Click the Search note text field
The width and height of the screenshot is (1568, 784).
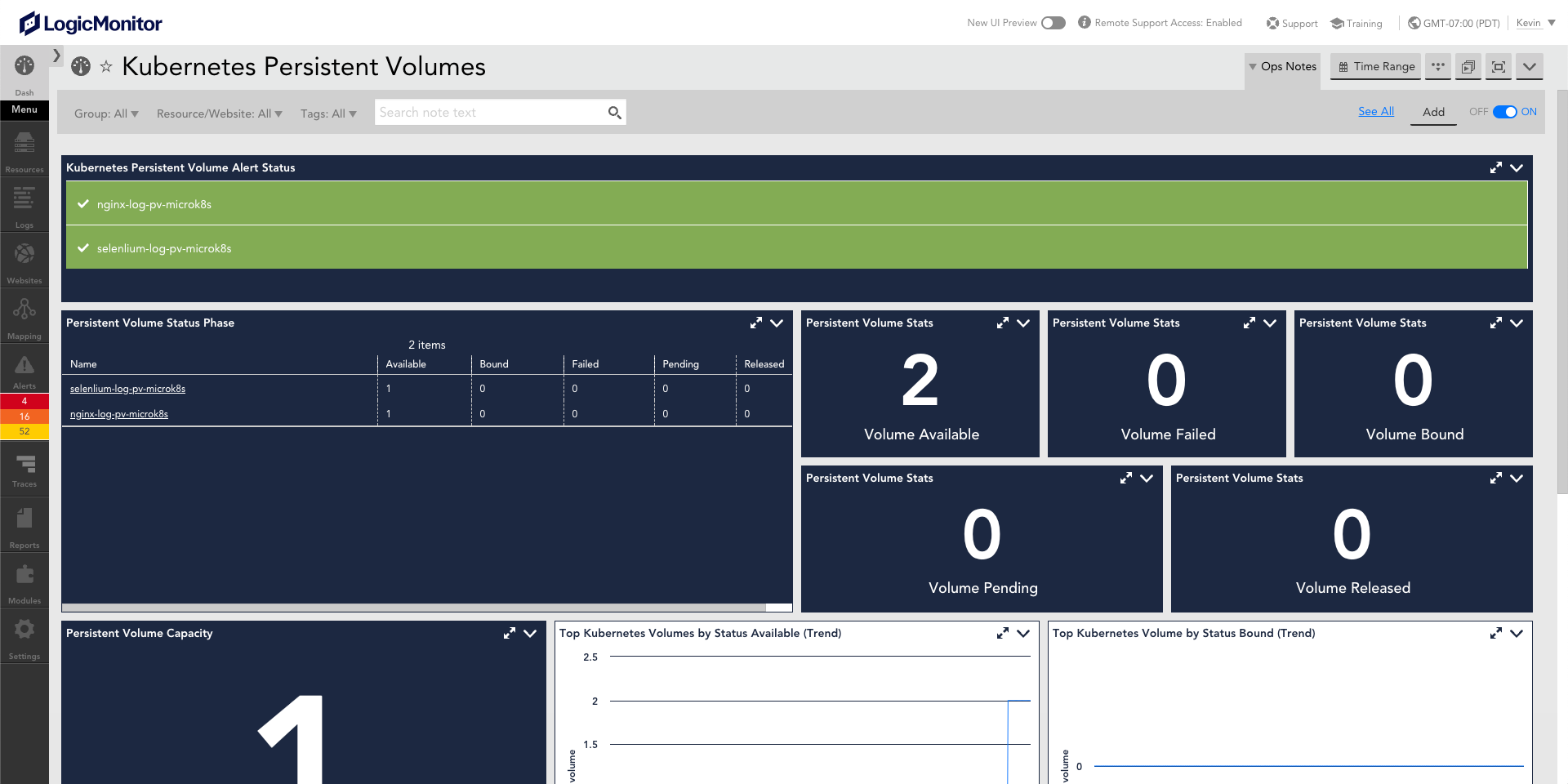(492, 113)
